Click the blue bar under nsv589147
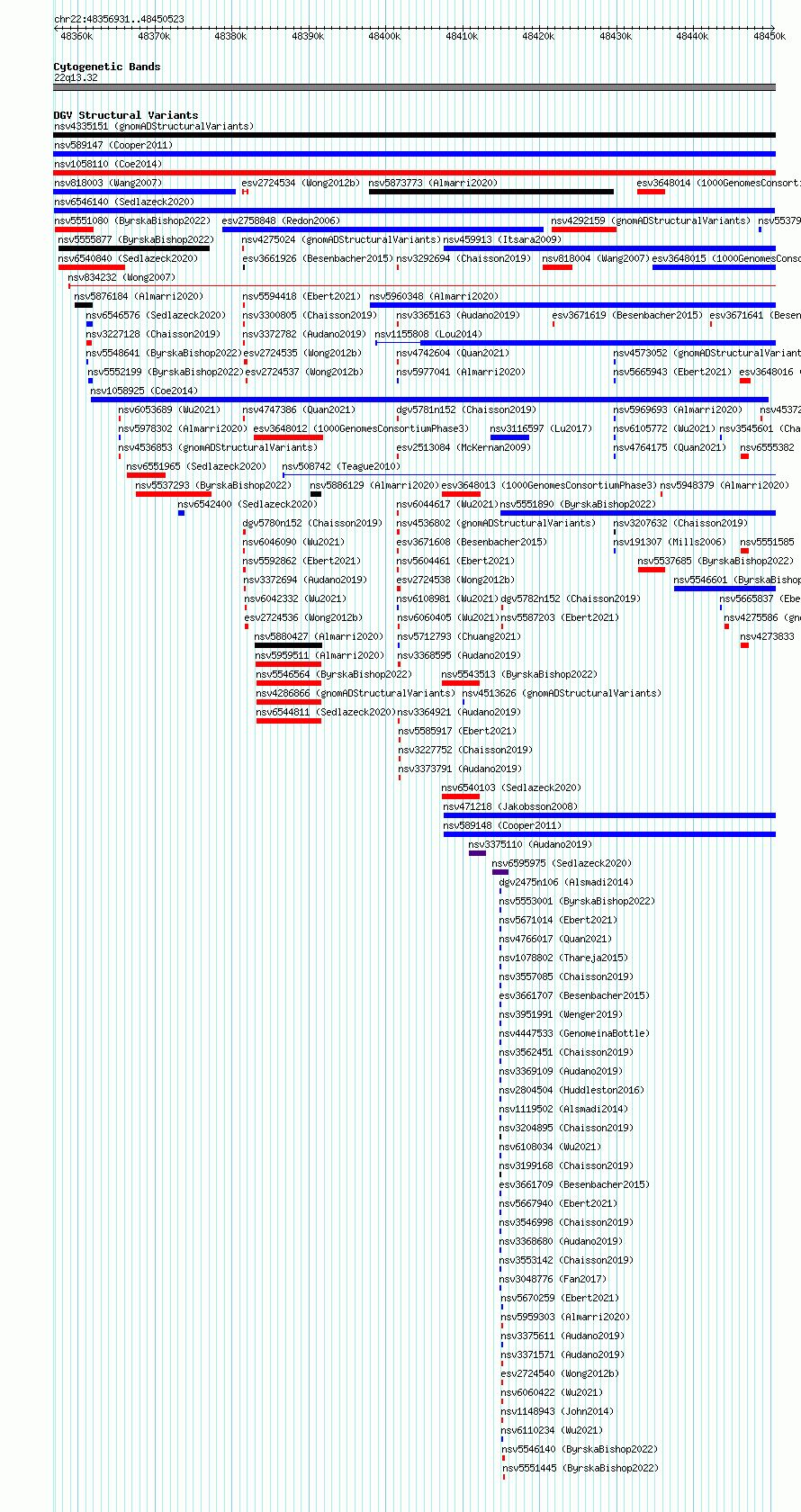The image size is (801, 1512). [x=415, y=154]
